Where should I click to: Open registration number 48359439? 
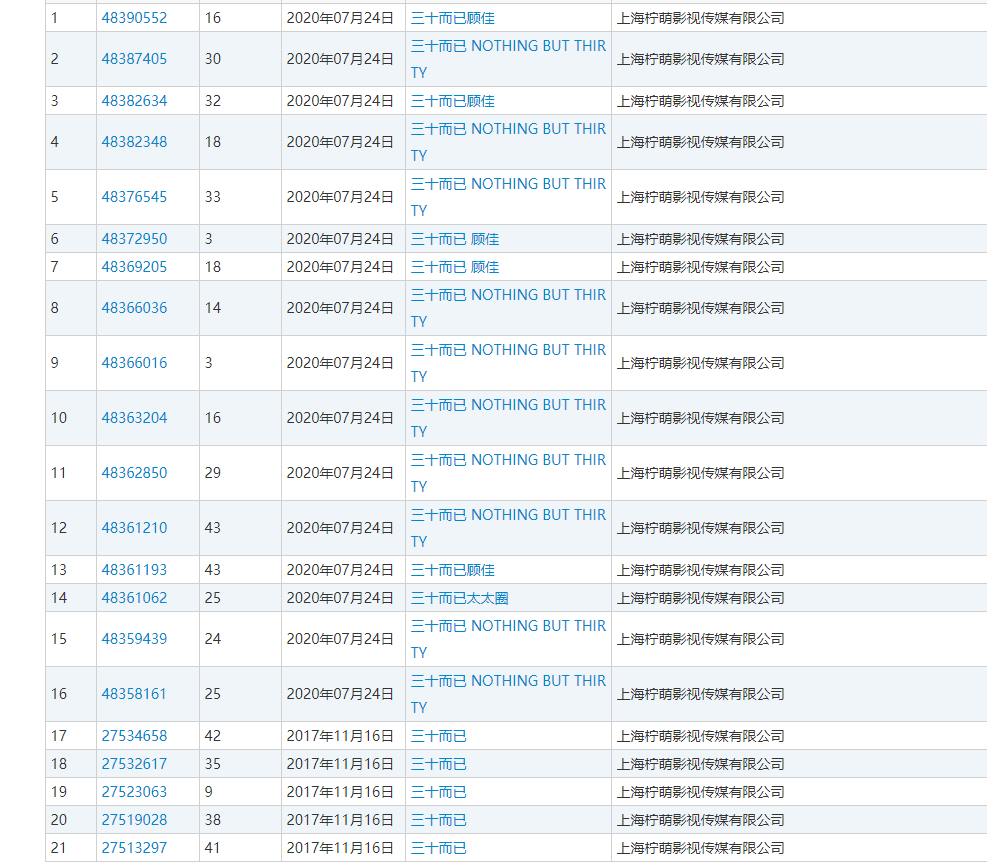click(x=134, y=639)
